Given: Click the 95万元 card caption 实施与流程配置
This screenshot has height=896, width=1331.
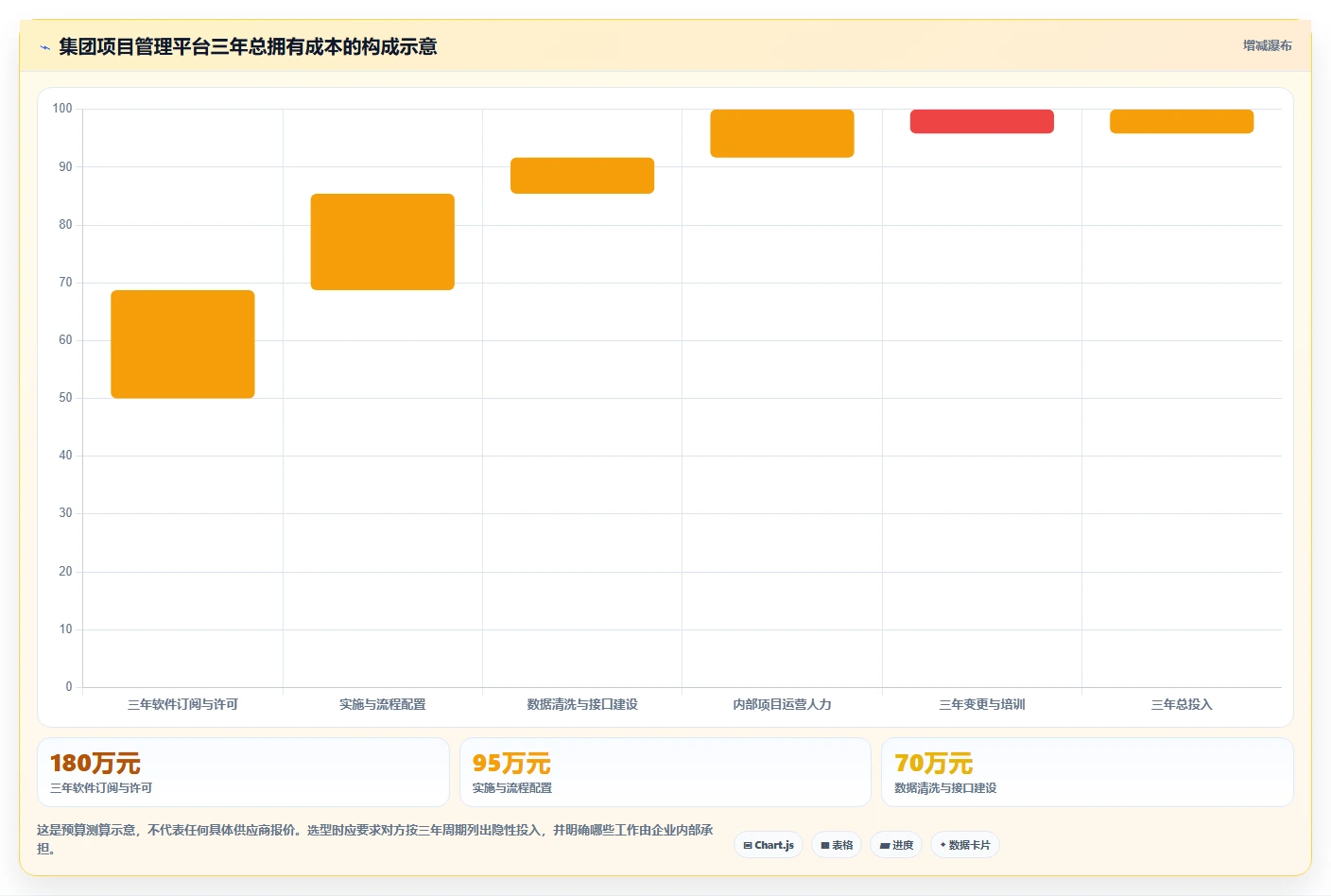Looking at the screenshot, I should tap(512, 788).
